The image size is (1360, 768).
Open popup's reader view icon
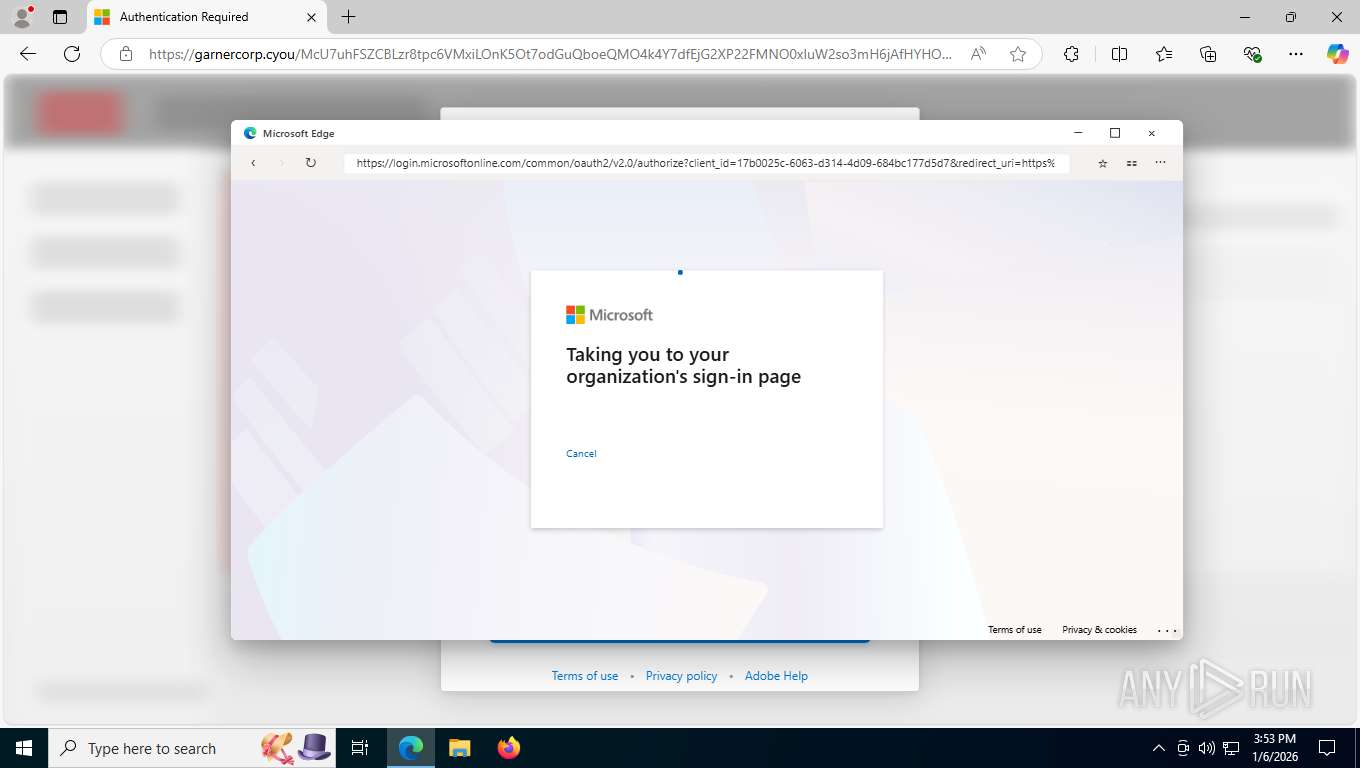pyautogui.click(x=1132, y=163)
